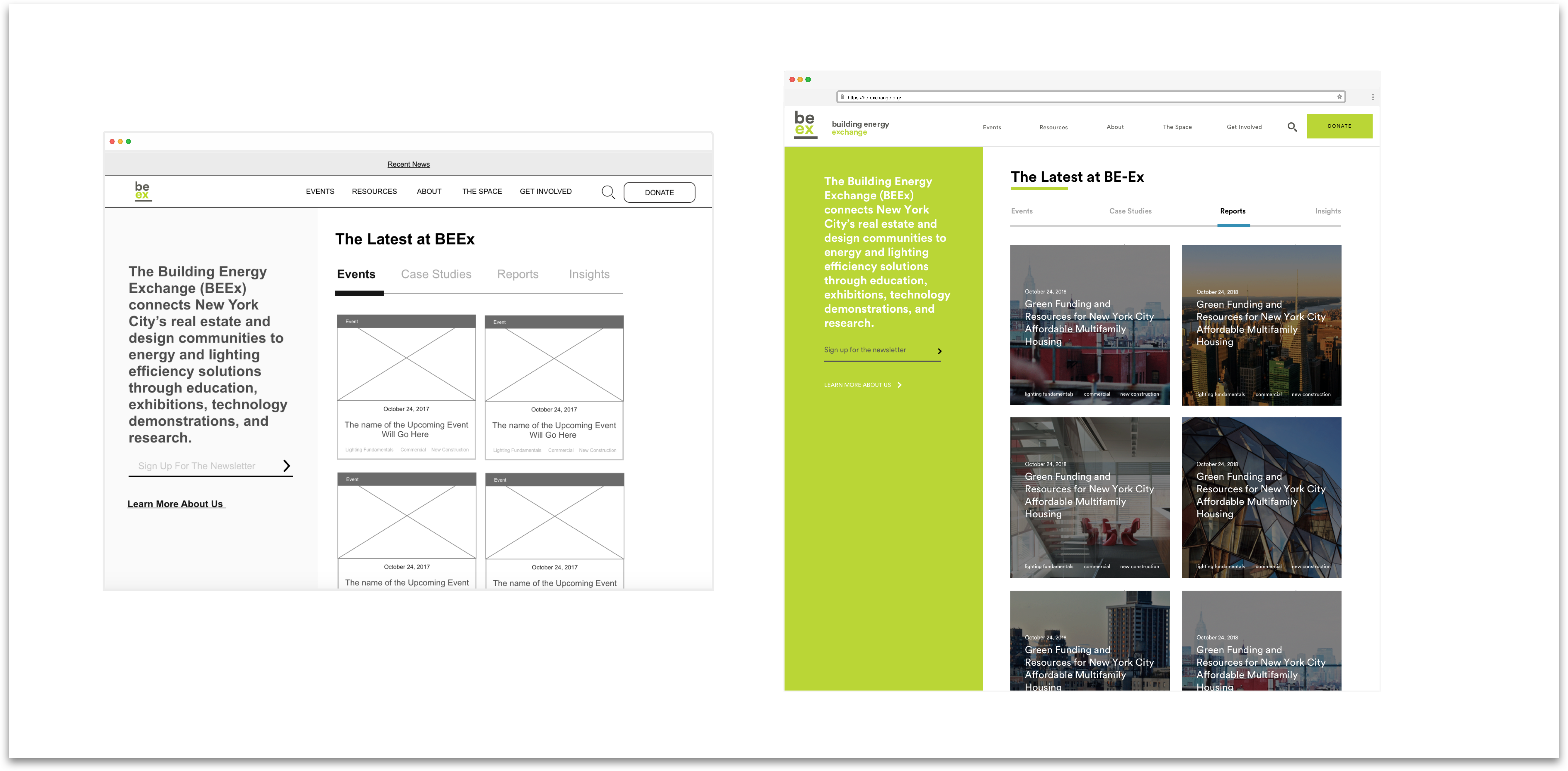Select the Insights tab in the wireframe
Viewport: 1568px width, 771px height.
(589, 274)
